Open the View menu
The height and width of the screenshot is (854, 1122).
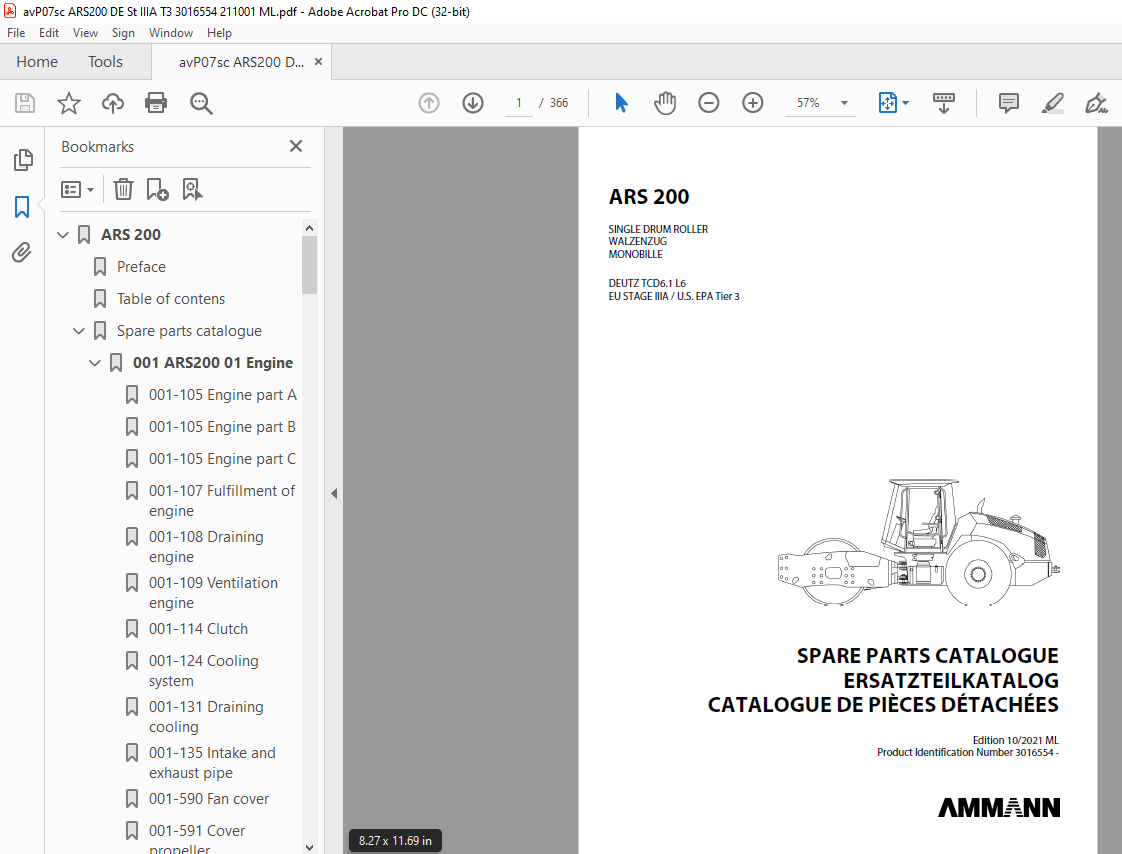click(x=85, y=33)
